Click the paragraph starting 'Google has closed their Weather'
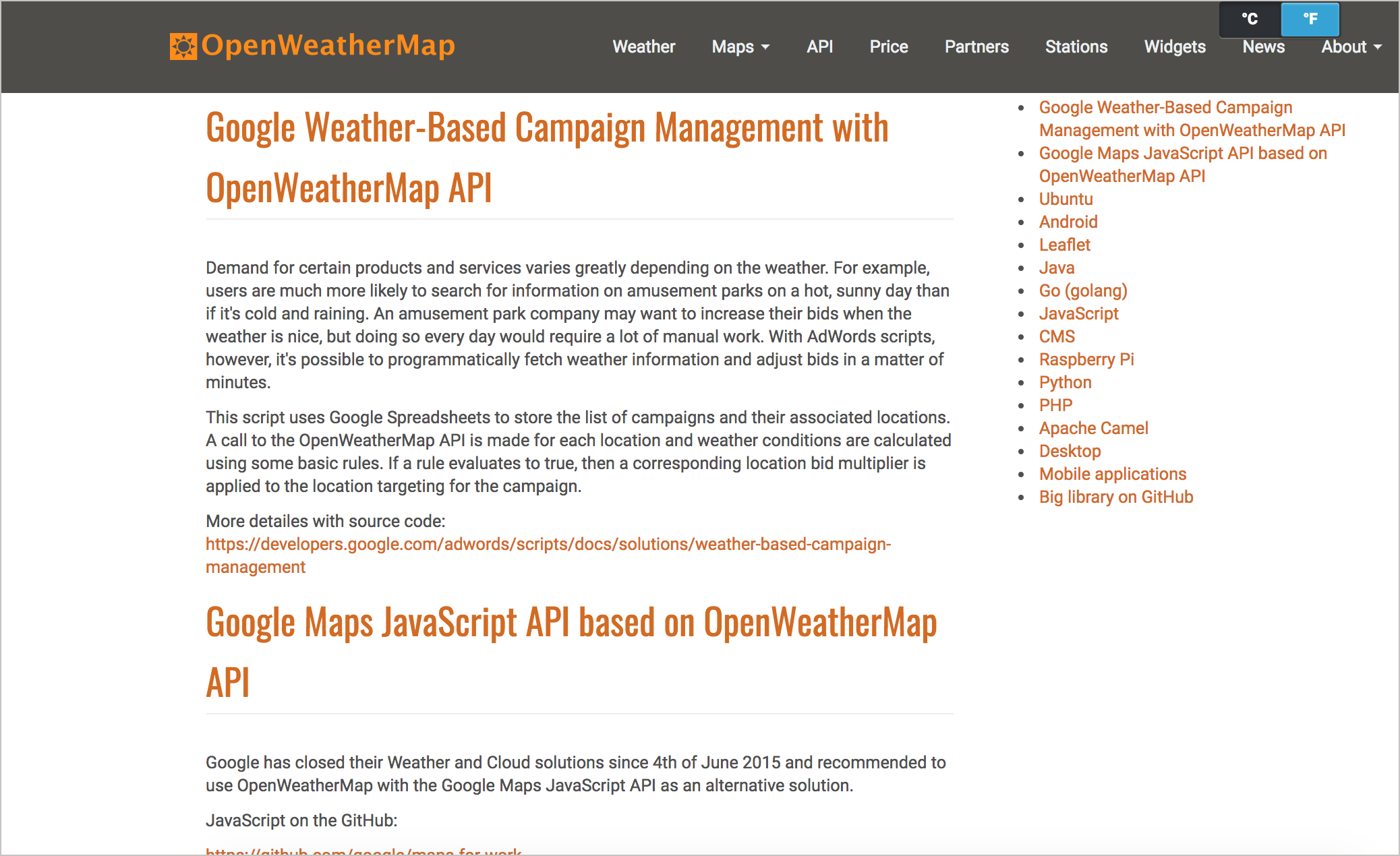1400x856 pixels. point(576,774)
